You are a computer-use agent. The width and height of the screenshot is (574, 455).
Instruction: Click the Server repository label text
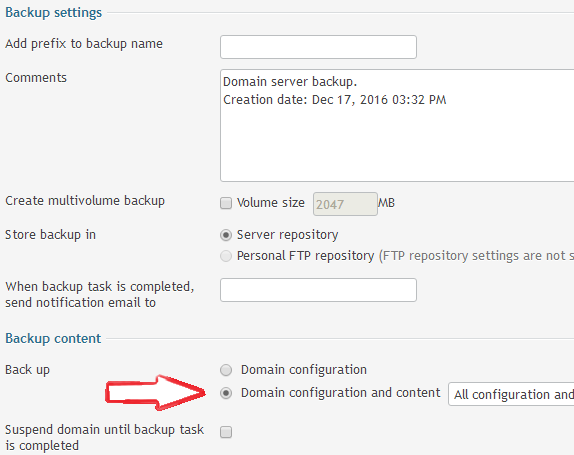pyautogui.click(x=287, y=235)
